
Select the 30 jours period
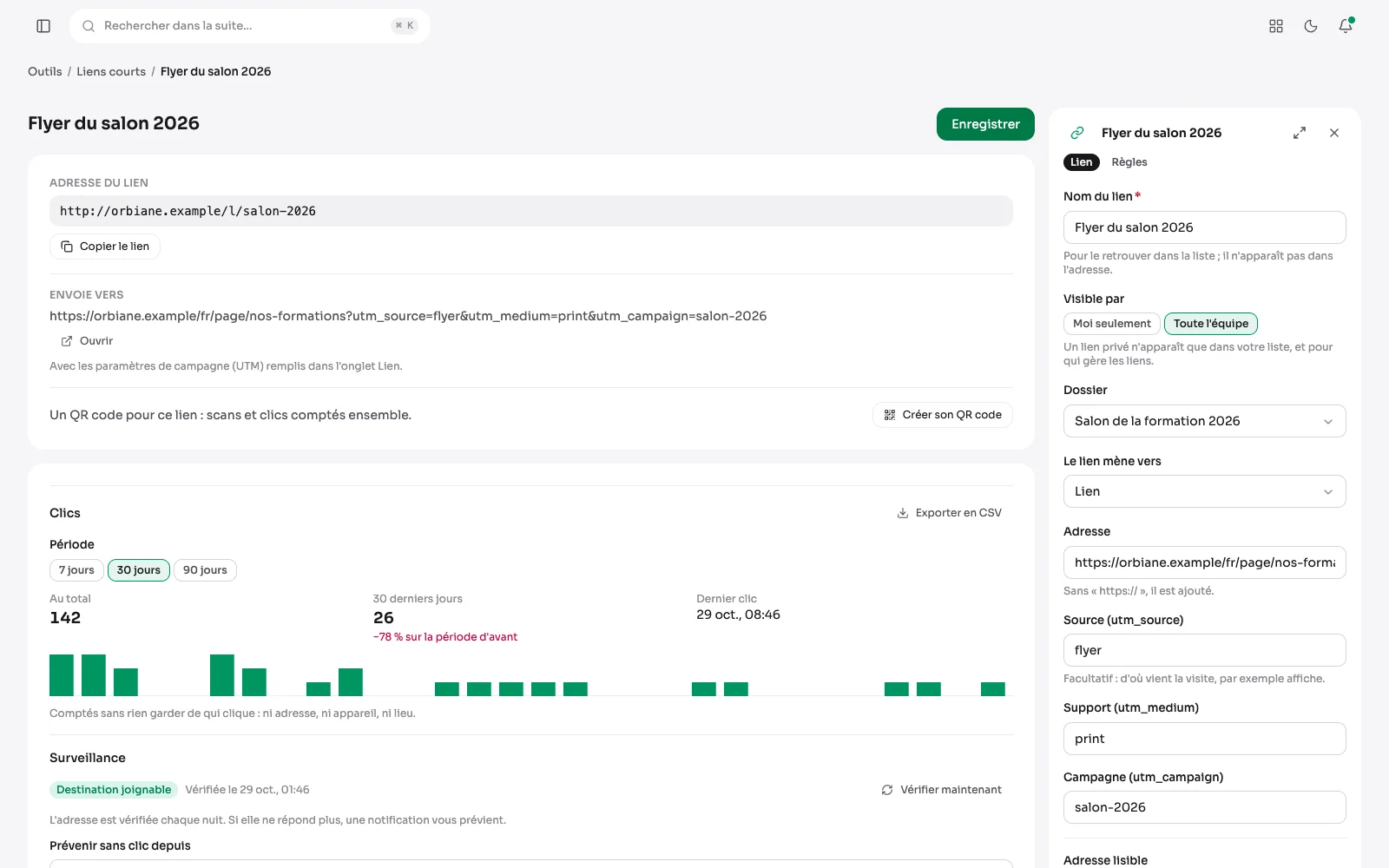[x=139, y=570]
